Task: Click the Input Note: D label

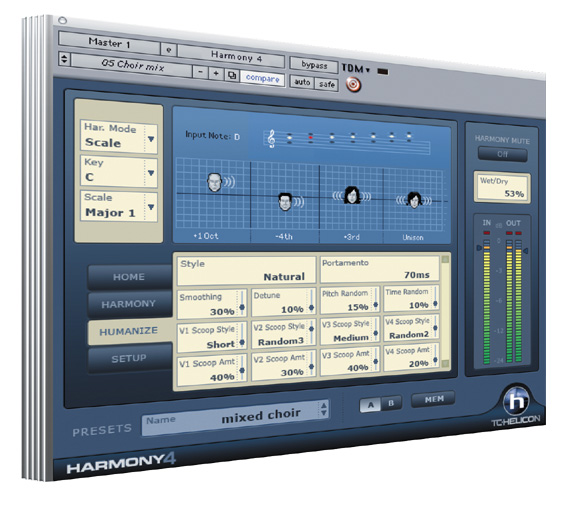Action: (212, 136)
